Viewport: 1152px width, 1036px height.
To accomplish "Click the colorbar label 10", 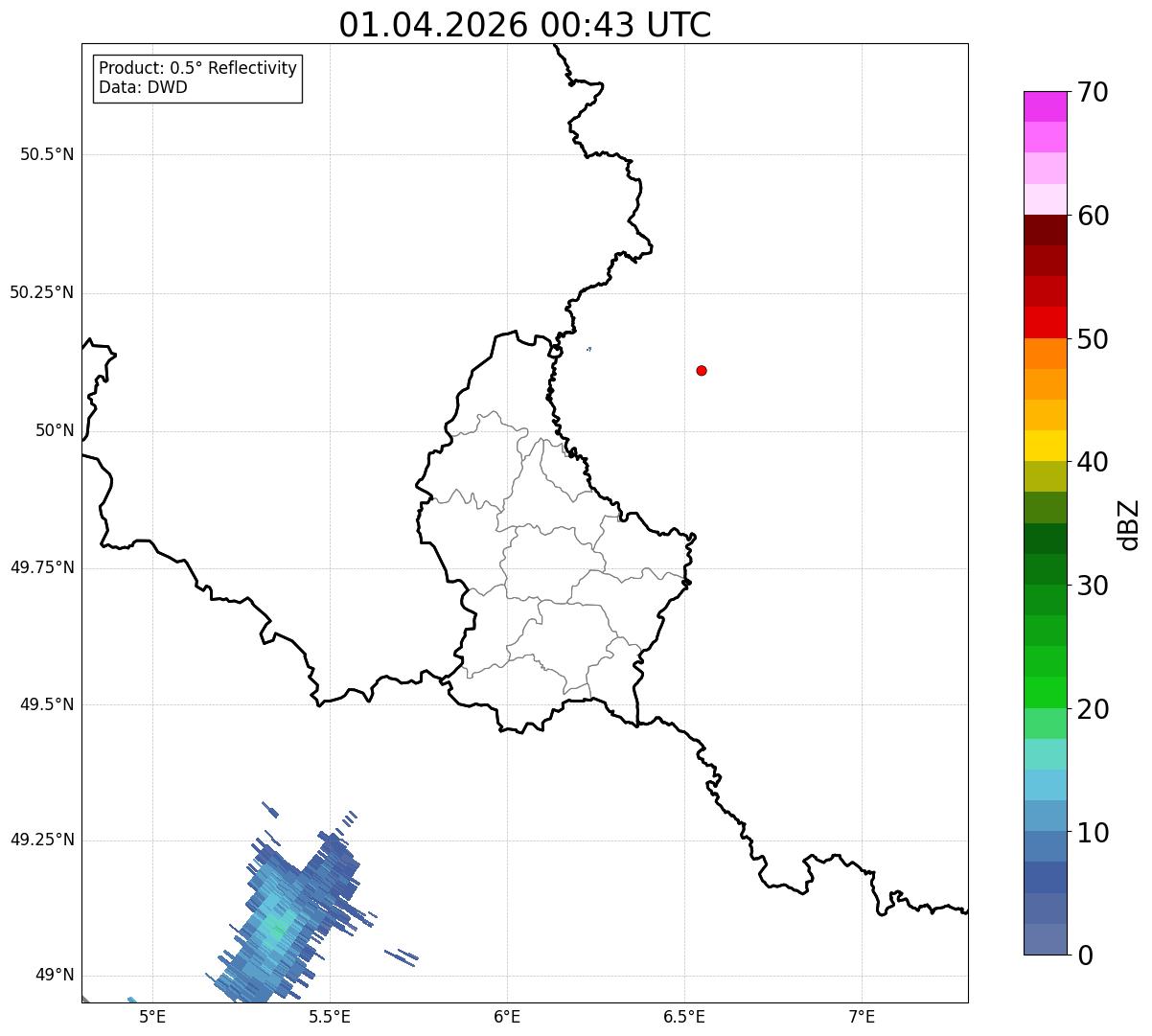I will coord(1093,832).
